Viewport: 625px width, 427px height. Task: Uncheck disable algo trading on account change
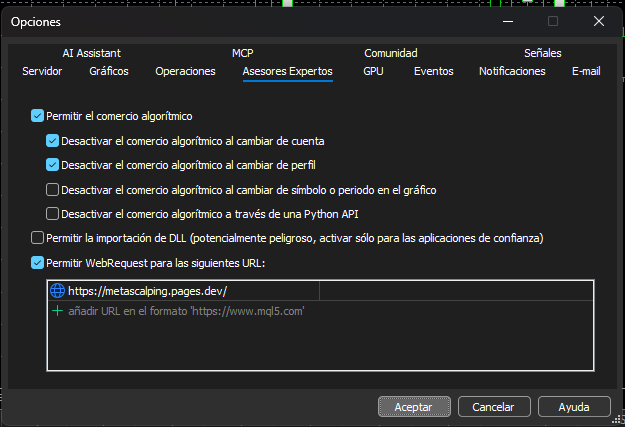pos(52,141)
